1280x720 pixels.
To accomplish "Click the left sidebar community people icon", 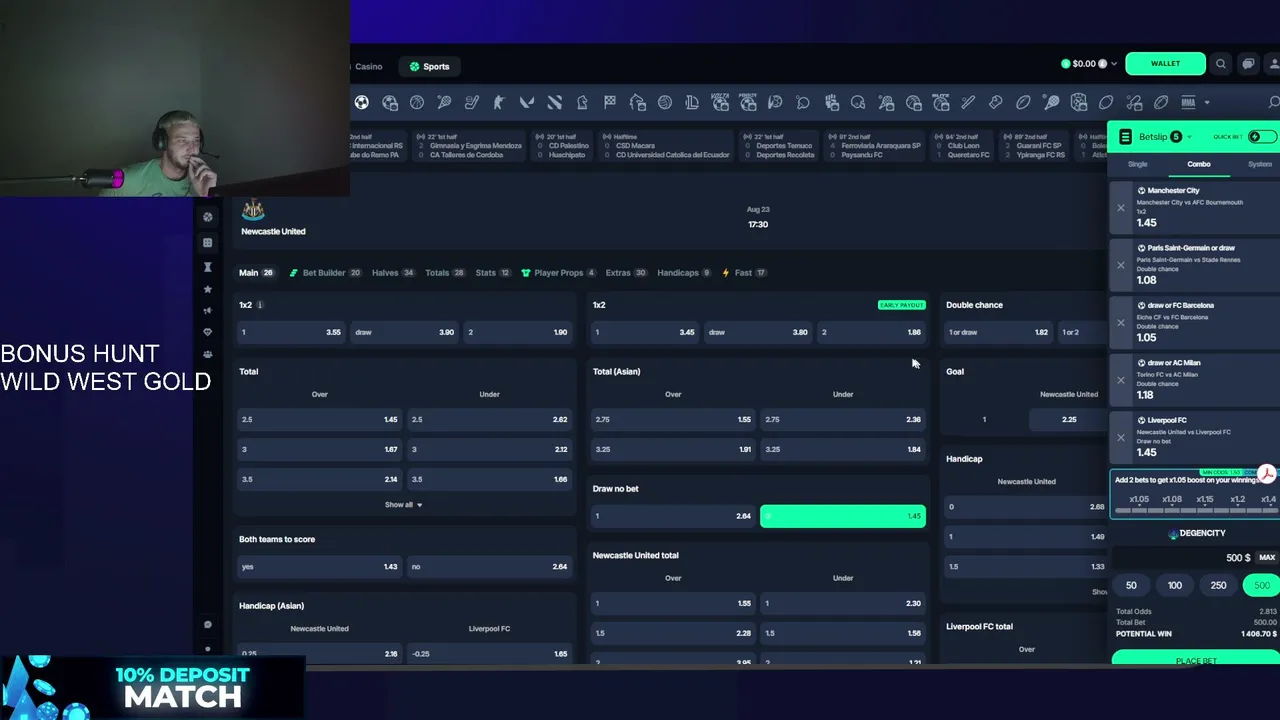I will (x=208, y=354).
